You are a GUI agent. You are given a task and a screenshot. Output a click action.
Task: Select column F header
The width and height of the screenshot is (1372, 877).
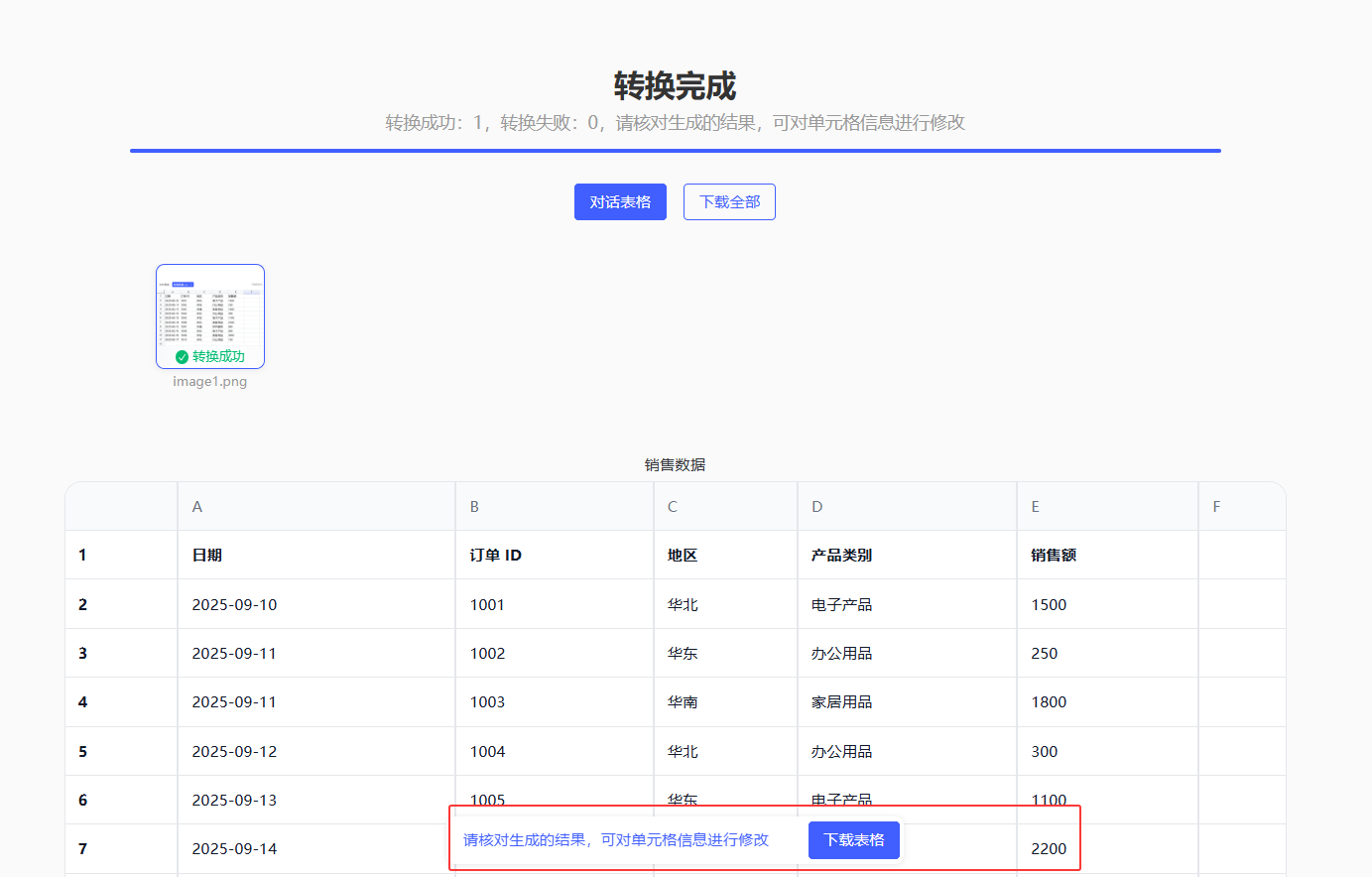1241,507
